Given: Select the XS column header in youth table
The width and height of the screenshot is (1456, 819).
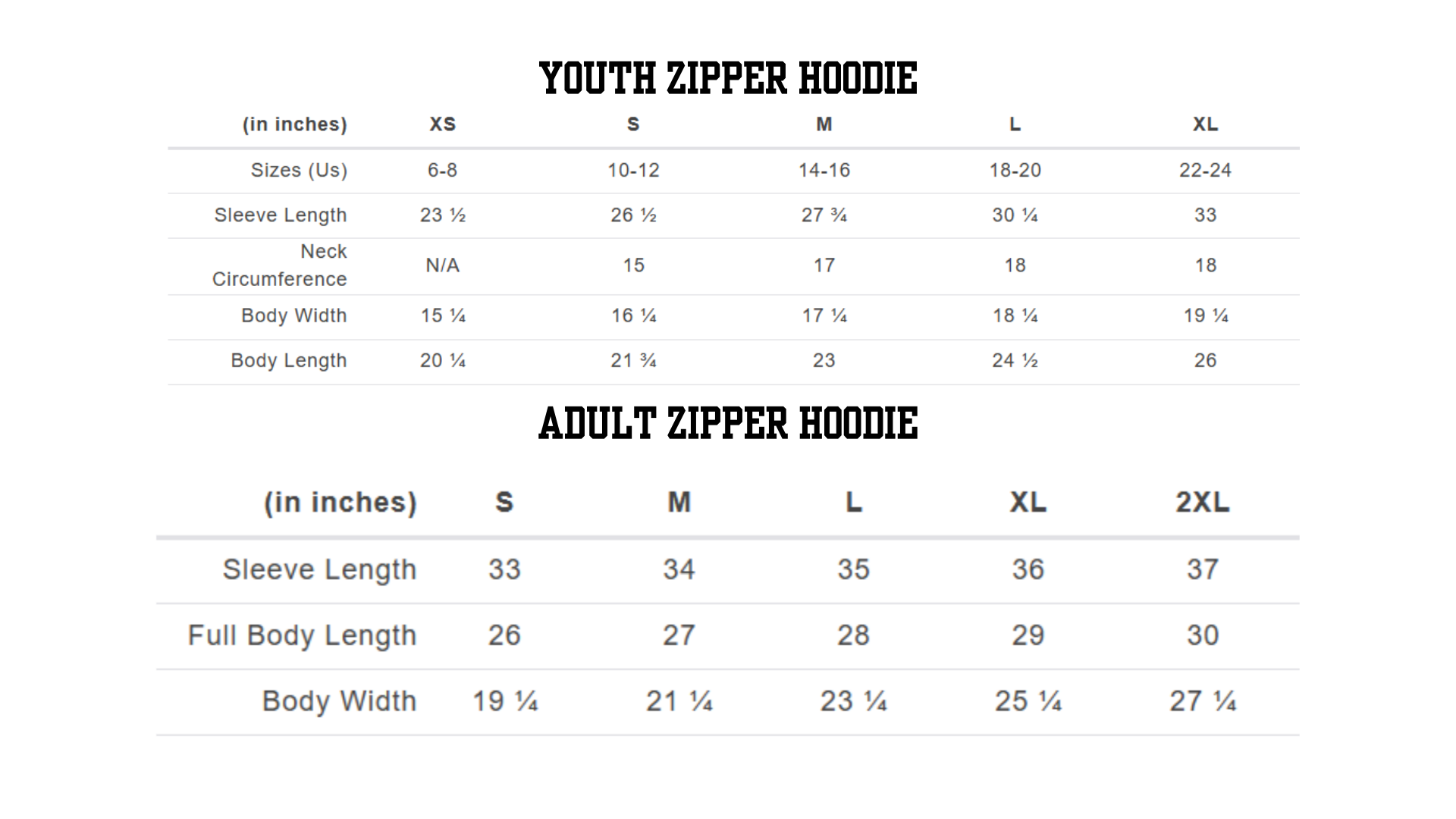Looking at the screenshot, I should pyautogui.click(x=443, y=124).
